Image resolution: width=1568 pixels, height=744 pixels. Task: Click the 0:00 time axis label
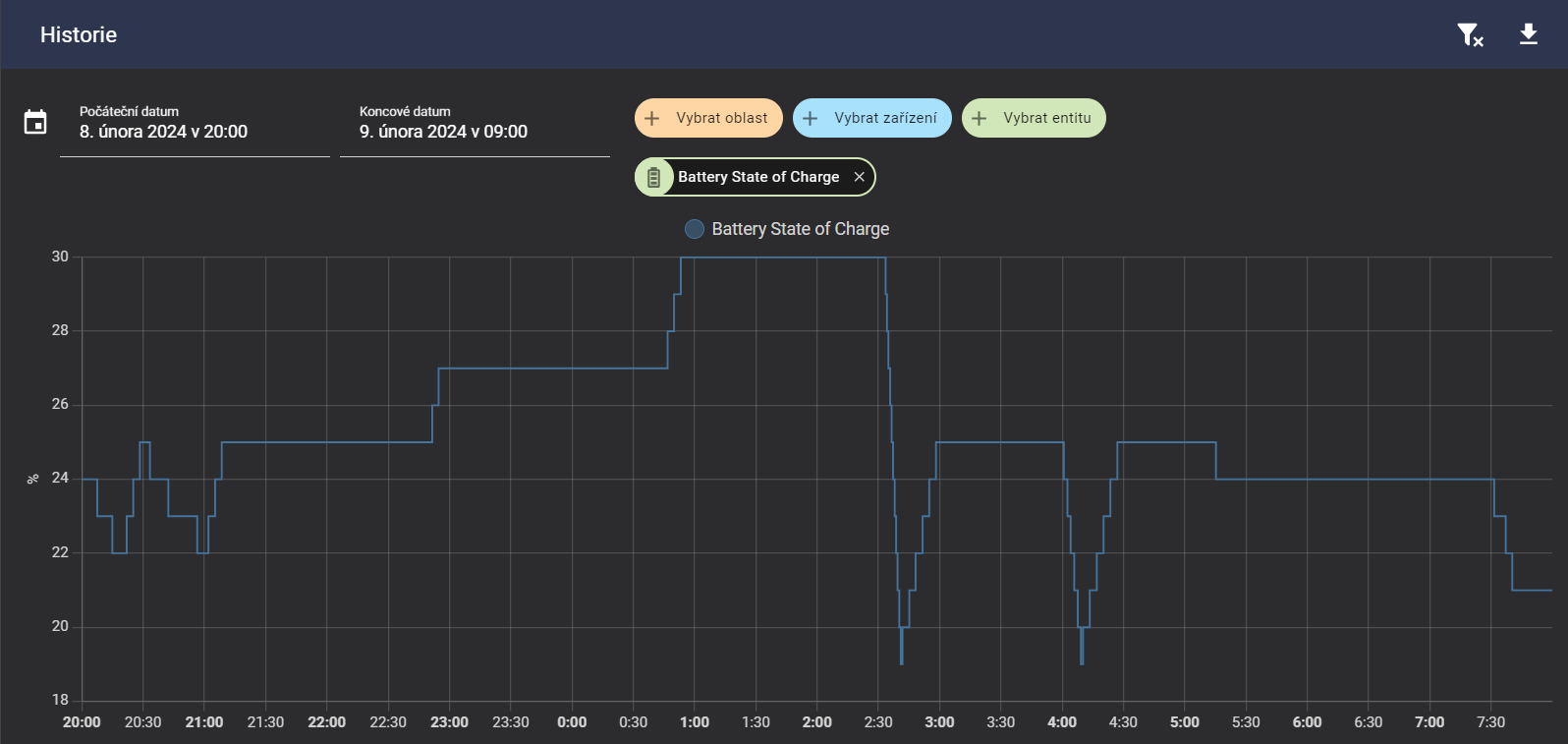pos(572,722)
